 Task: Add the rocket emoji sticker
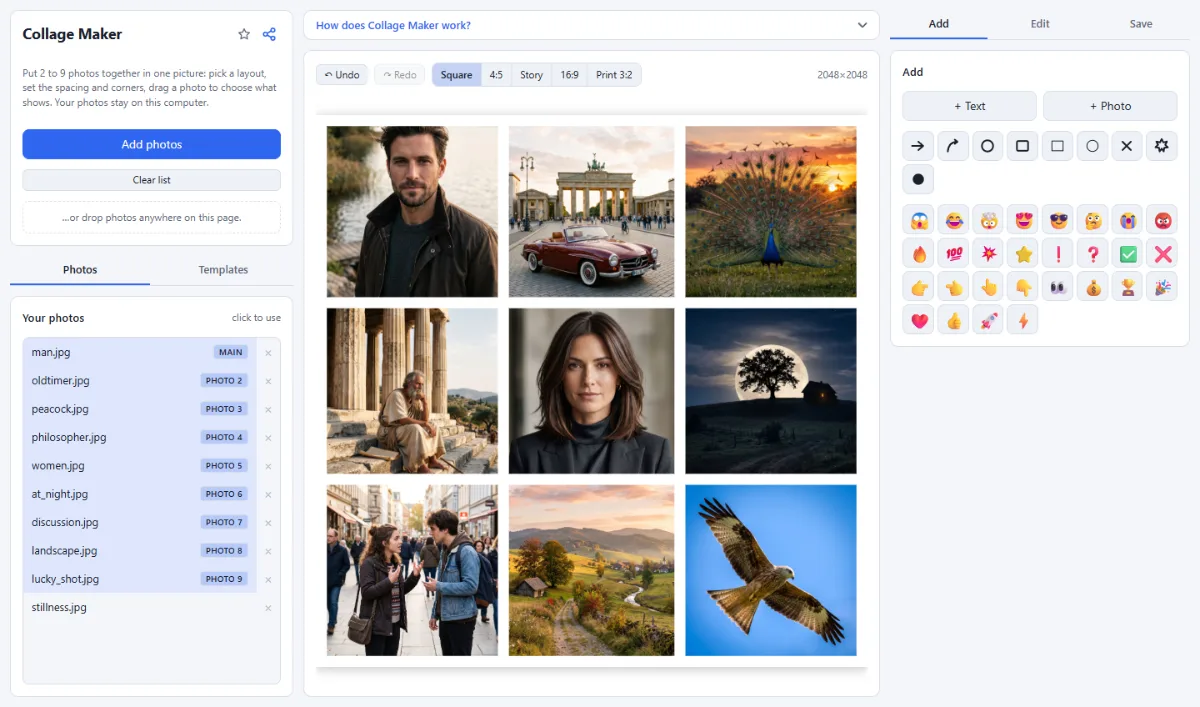coord(987,320)
